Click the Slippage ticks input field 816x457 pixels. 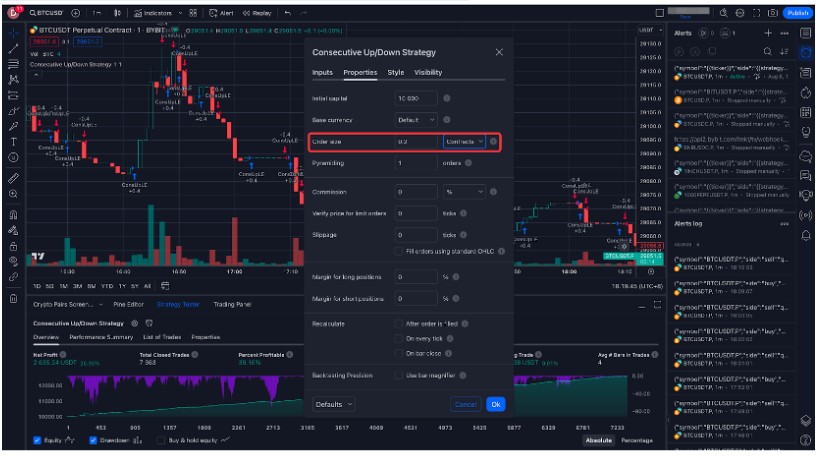pos(416,235)
